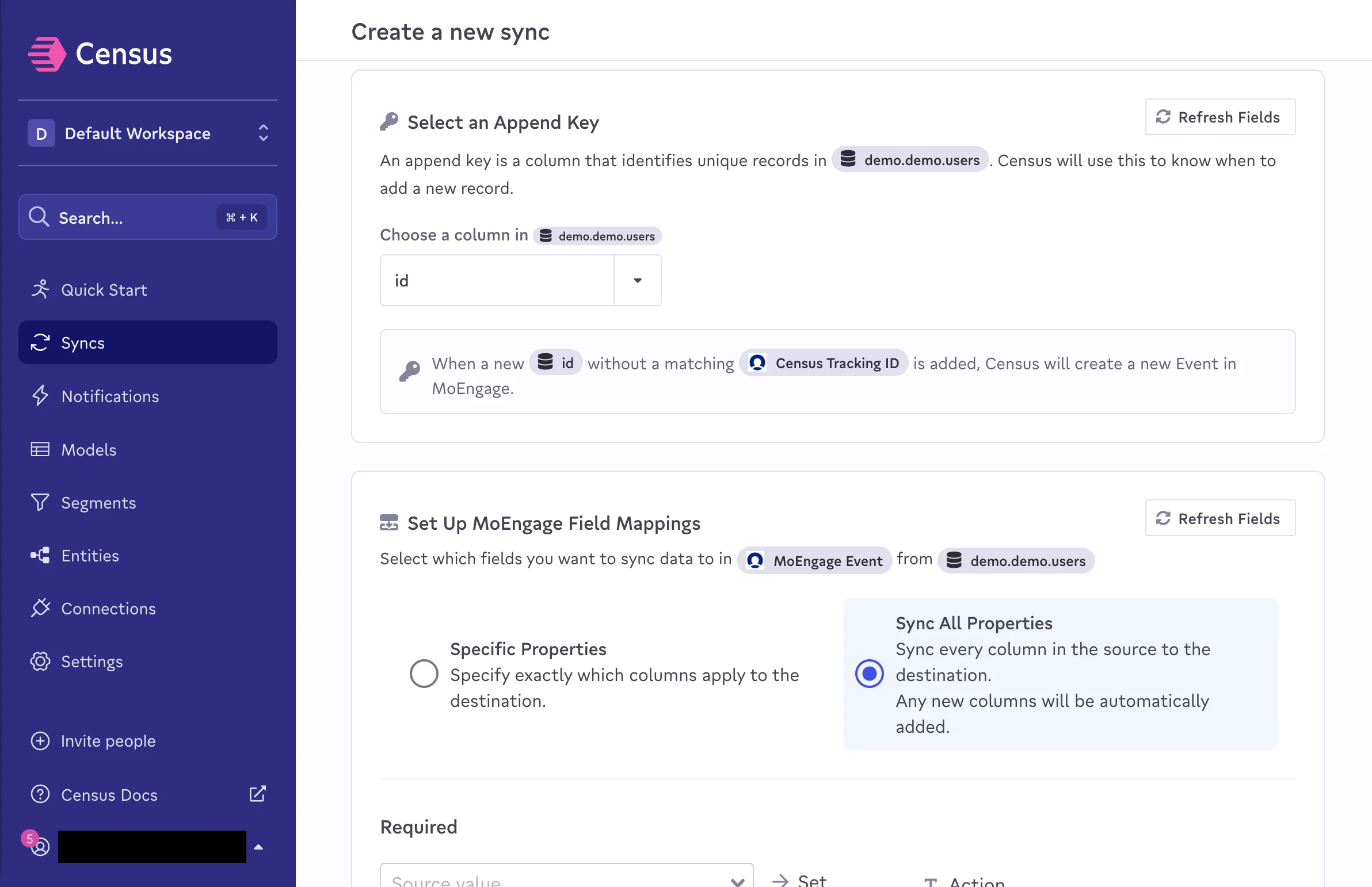This screenshot has height=887, width=1372.
Task: Open Settings in sidebar
Action: tap(148, 661)
